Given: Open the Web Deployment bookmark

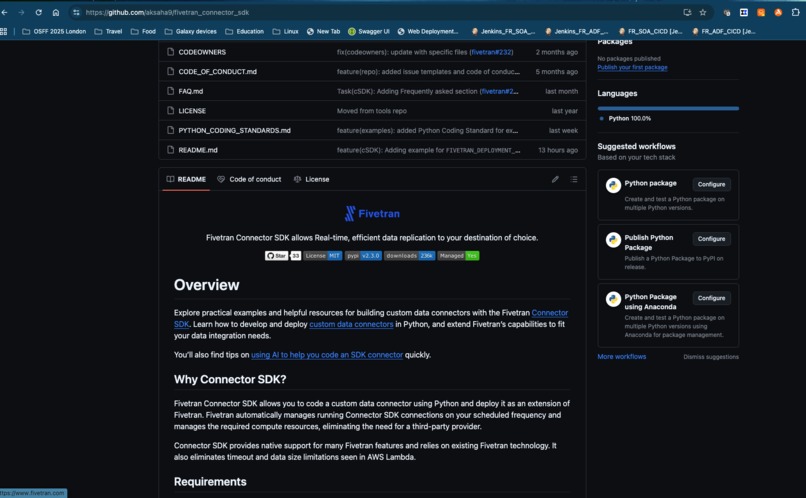Looking at the screenshot, I should pyautogui.click(x=428, y=31).
